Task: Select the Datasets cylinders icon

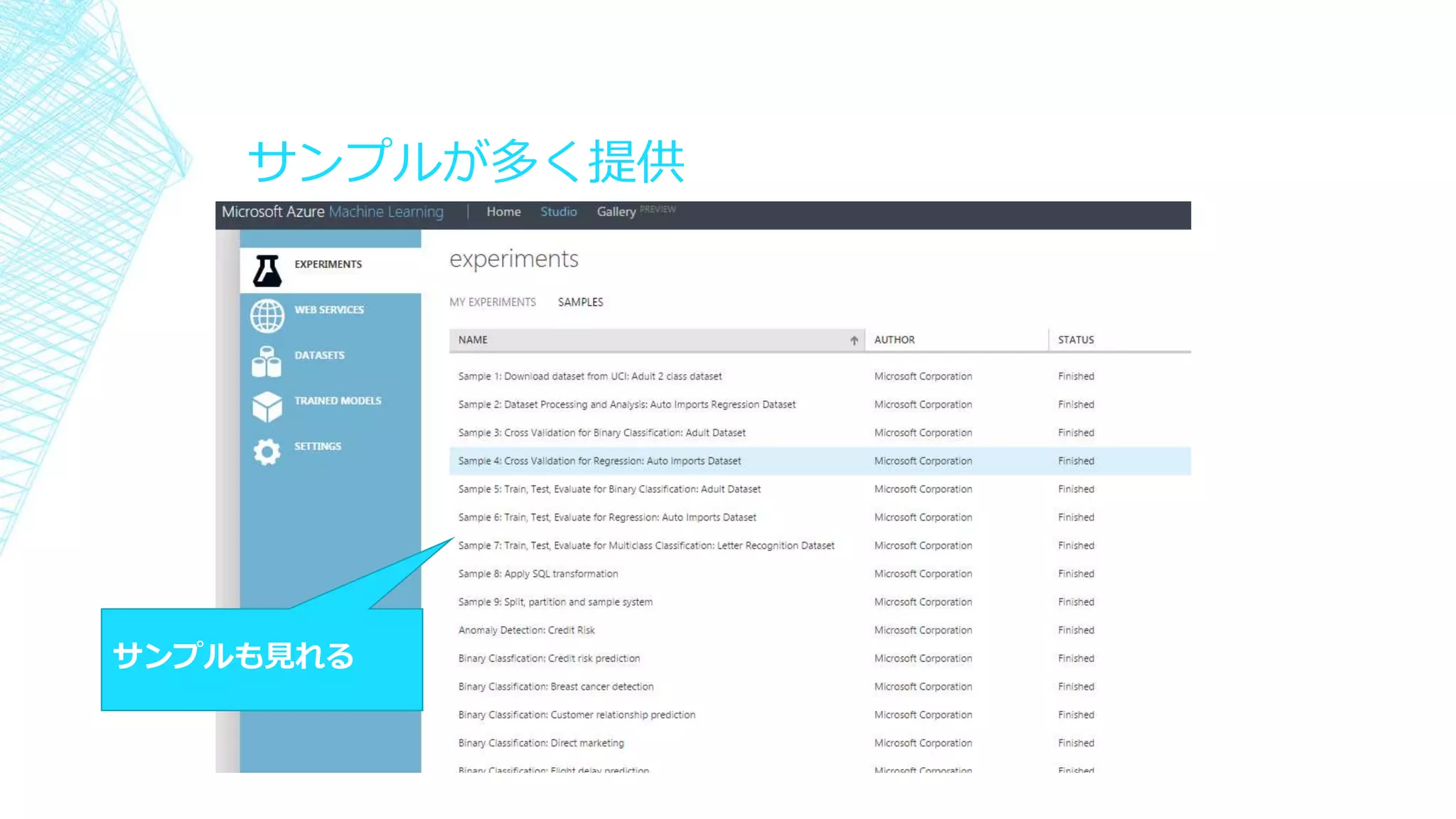Action: coord(267,362)
